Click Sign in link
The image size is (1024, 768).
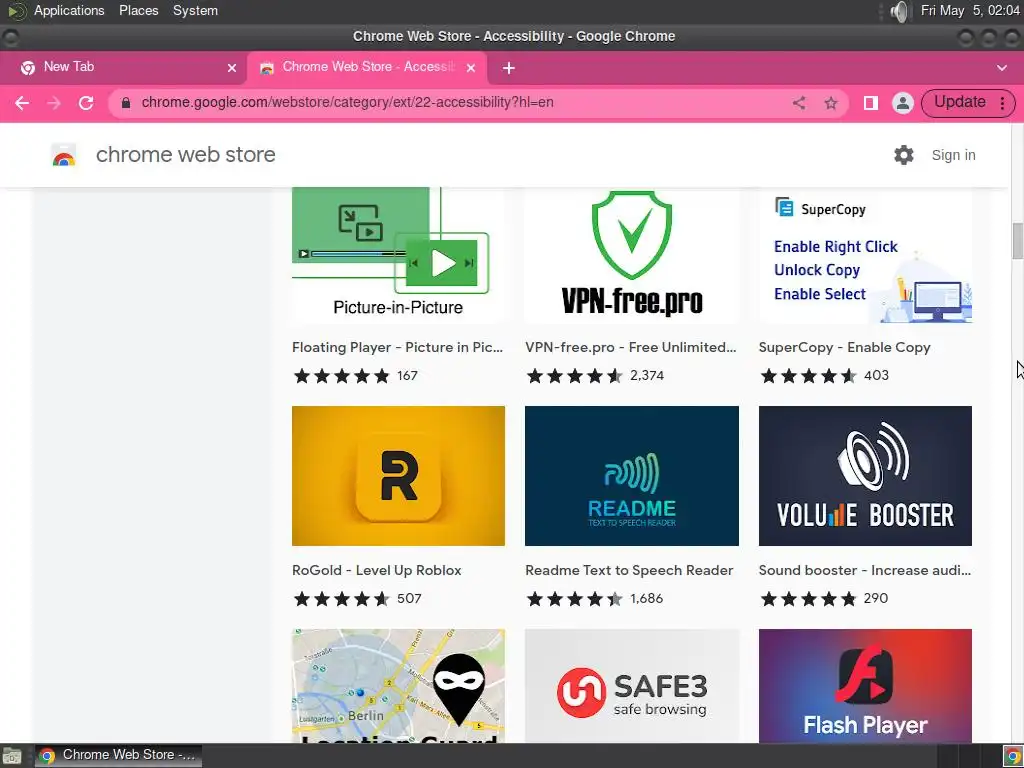pos(953,155)
